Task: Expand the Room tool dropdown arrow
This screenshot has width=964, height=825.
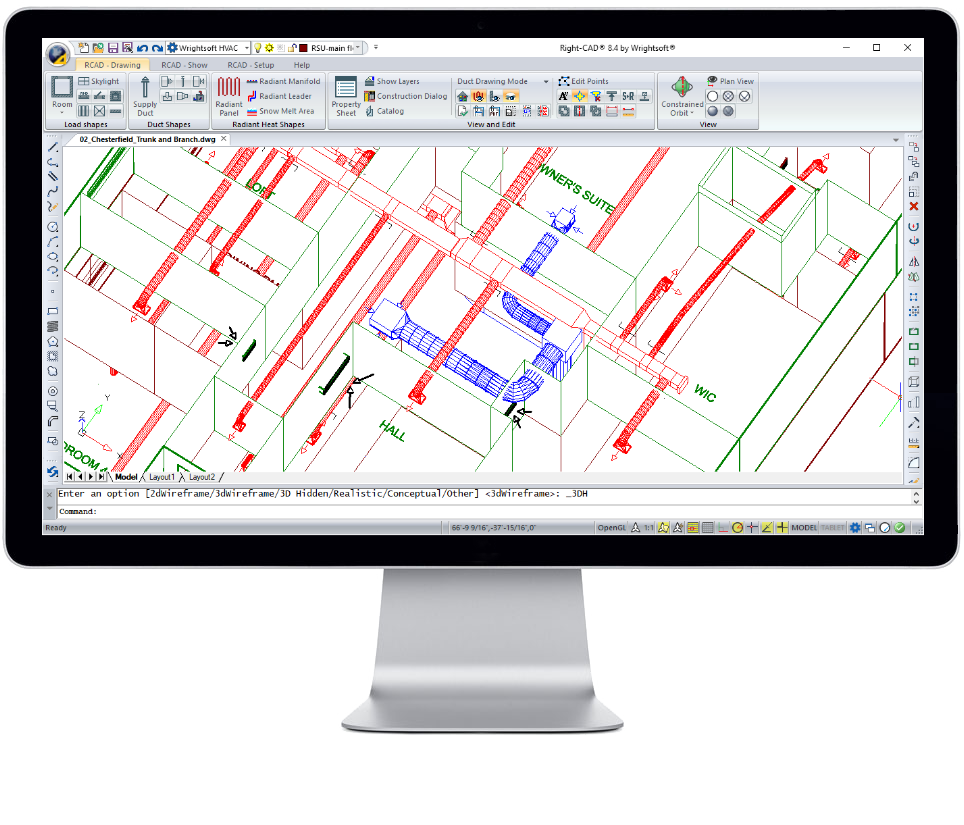Action: click(x=61, y=110)
